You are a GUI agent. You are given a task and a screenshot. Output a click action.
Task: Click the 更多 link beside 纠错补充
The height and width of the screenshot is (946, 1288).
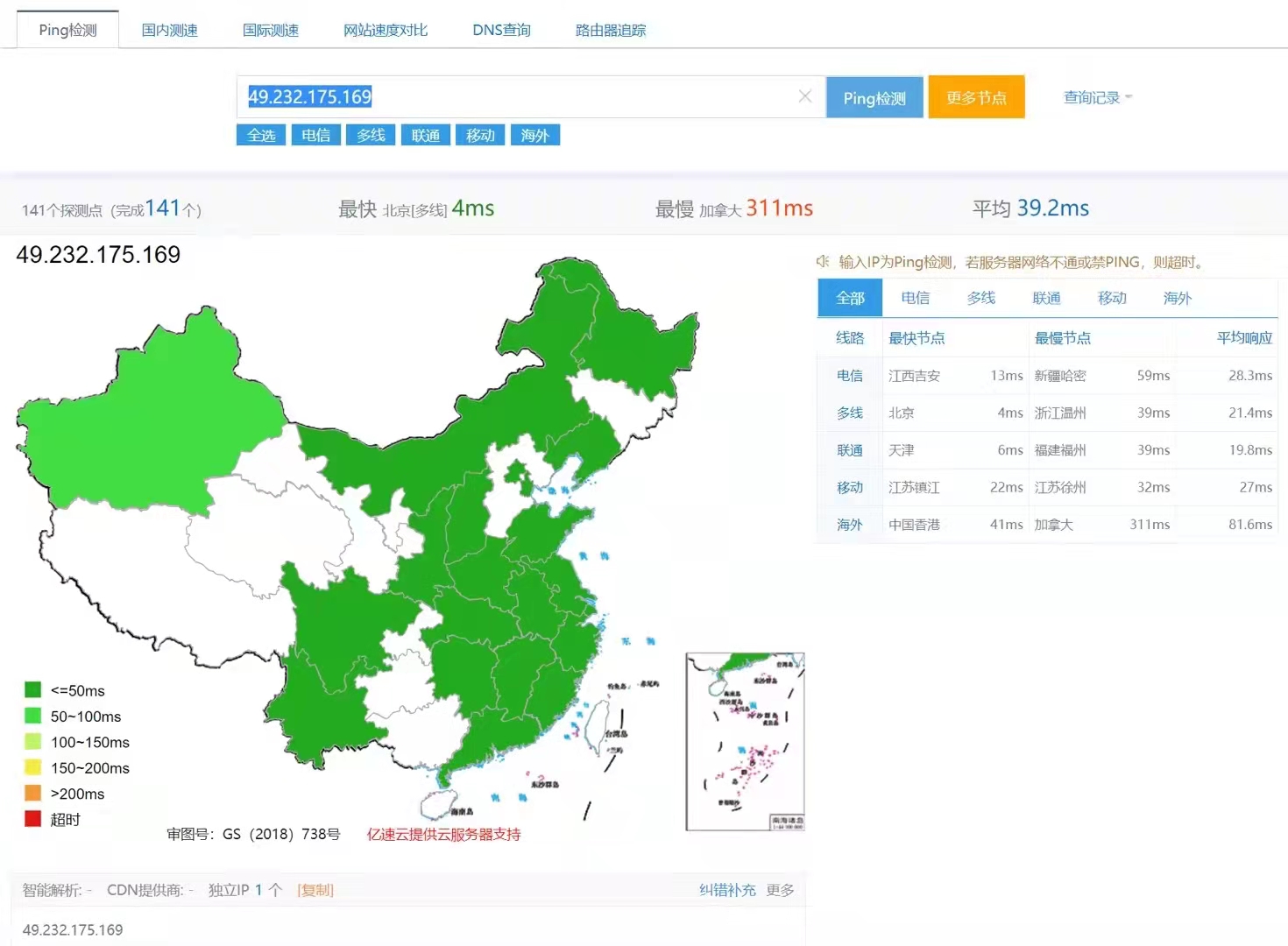coord(780,890)
